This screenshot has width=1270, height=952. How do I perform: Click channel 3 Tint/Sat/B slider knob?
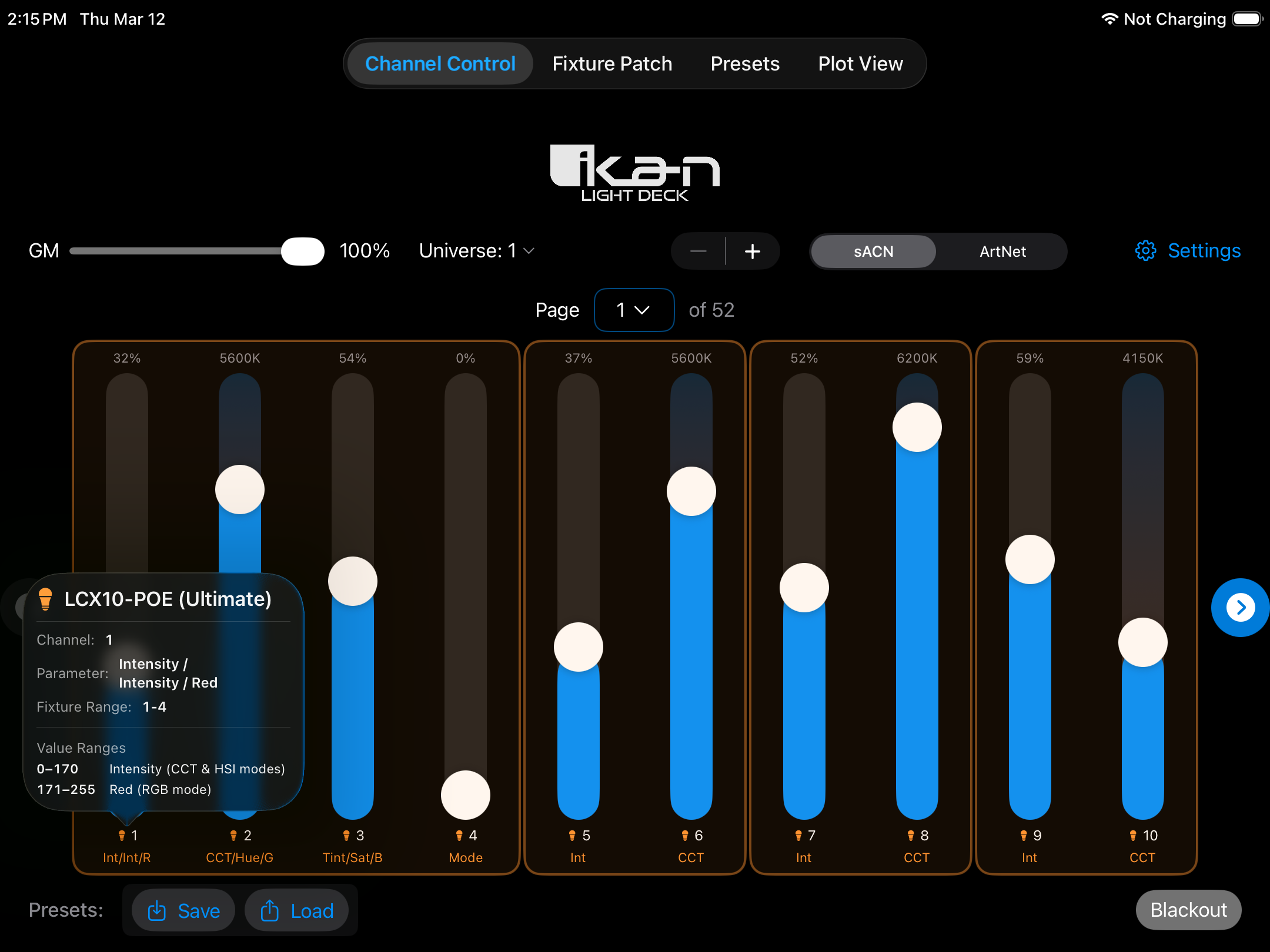(x=353, y=581)
